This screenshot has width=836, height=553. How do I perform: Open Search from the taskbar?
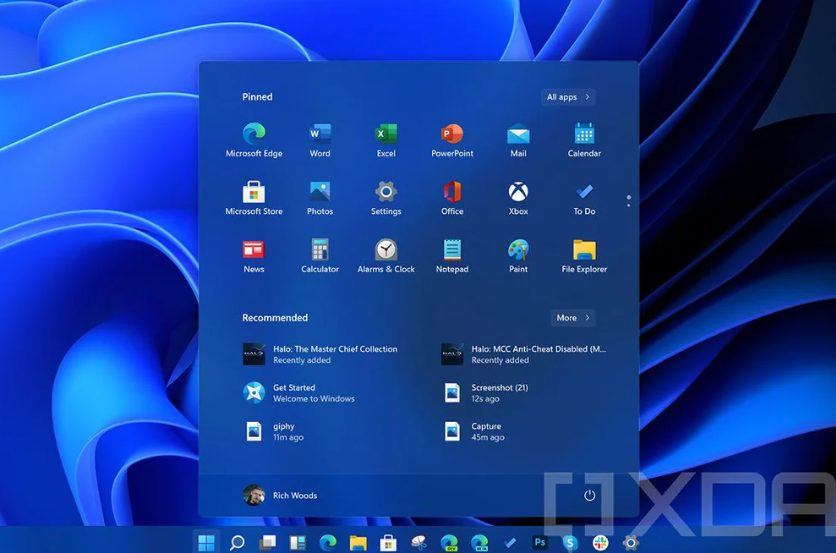pos(237,543)
